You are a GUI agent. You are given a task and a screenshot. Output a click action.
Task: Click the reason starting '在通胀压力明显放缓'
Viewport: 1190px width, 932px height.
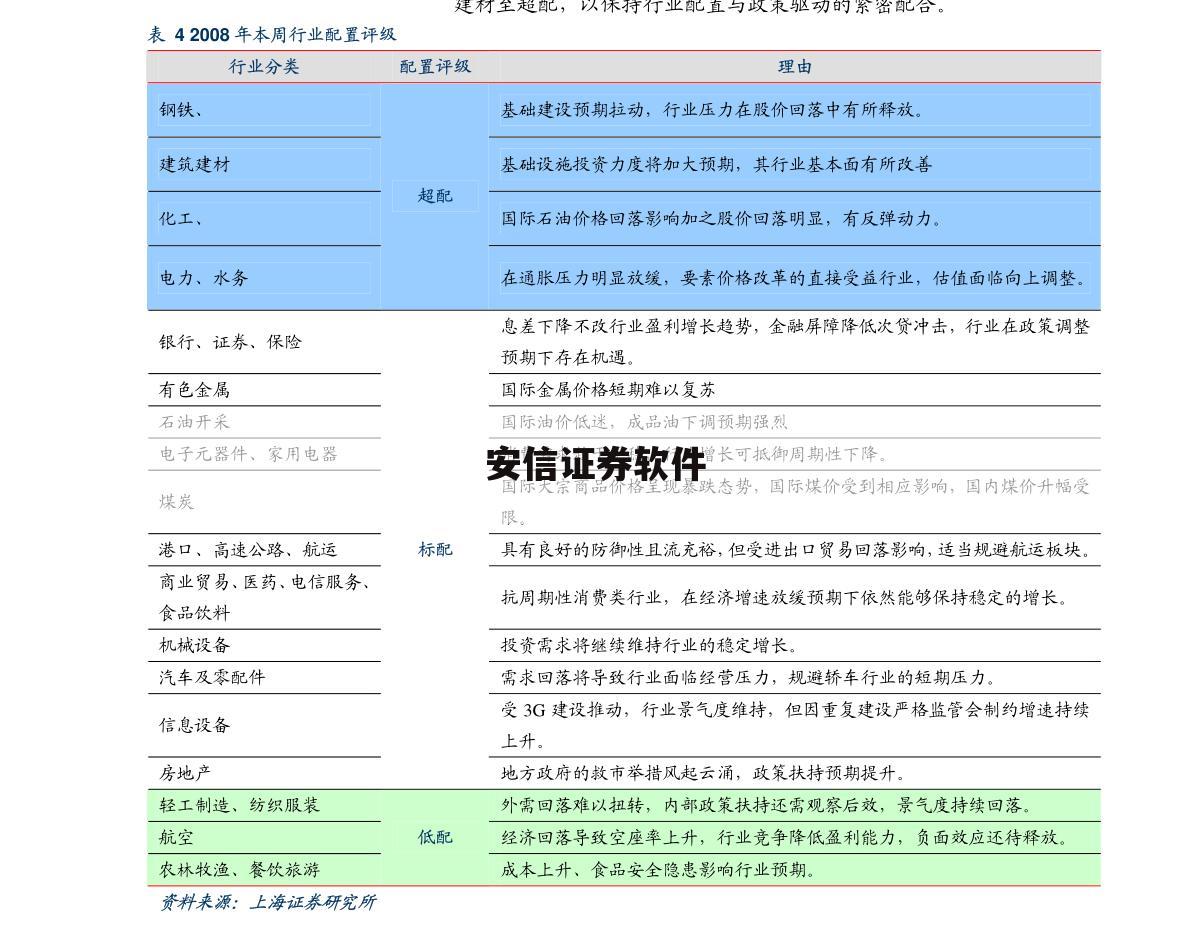(795, 278)
